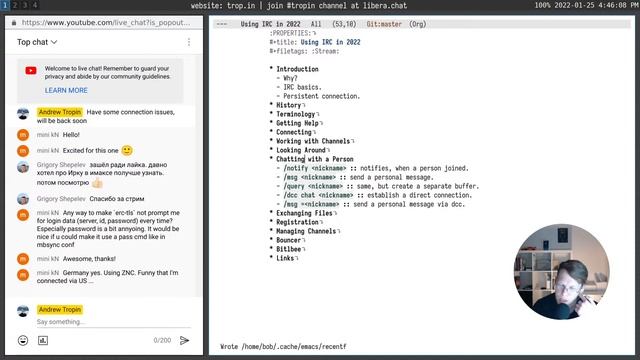Image resolution: width=640 pixels, height=360 pixels.
Task: Expand the Registration heading
Action: 297,222
